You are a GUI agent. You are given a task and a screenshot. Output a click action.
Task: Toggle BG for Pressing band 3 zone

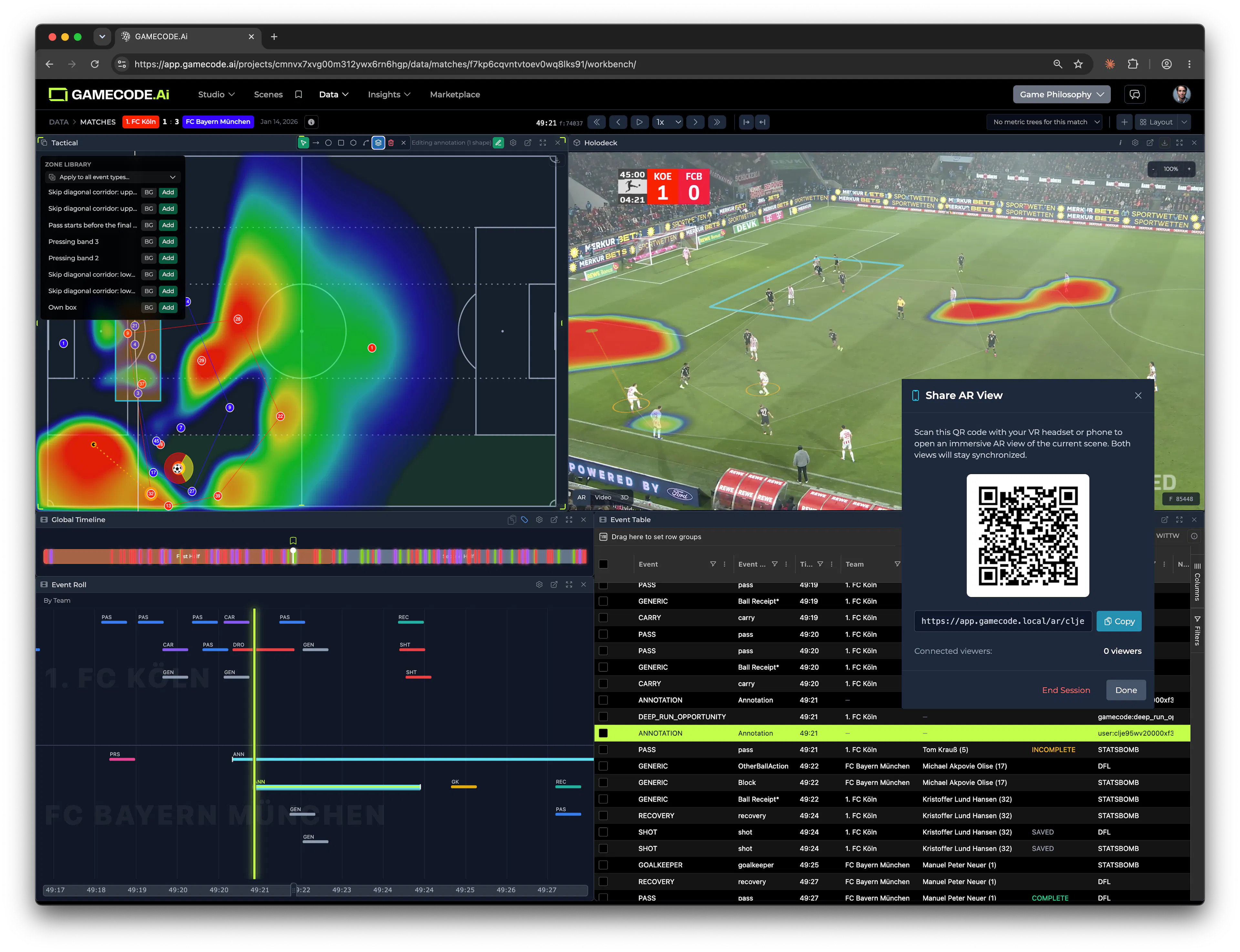click(x=149, y=242)
